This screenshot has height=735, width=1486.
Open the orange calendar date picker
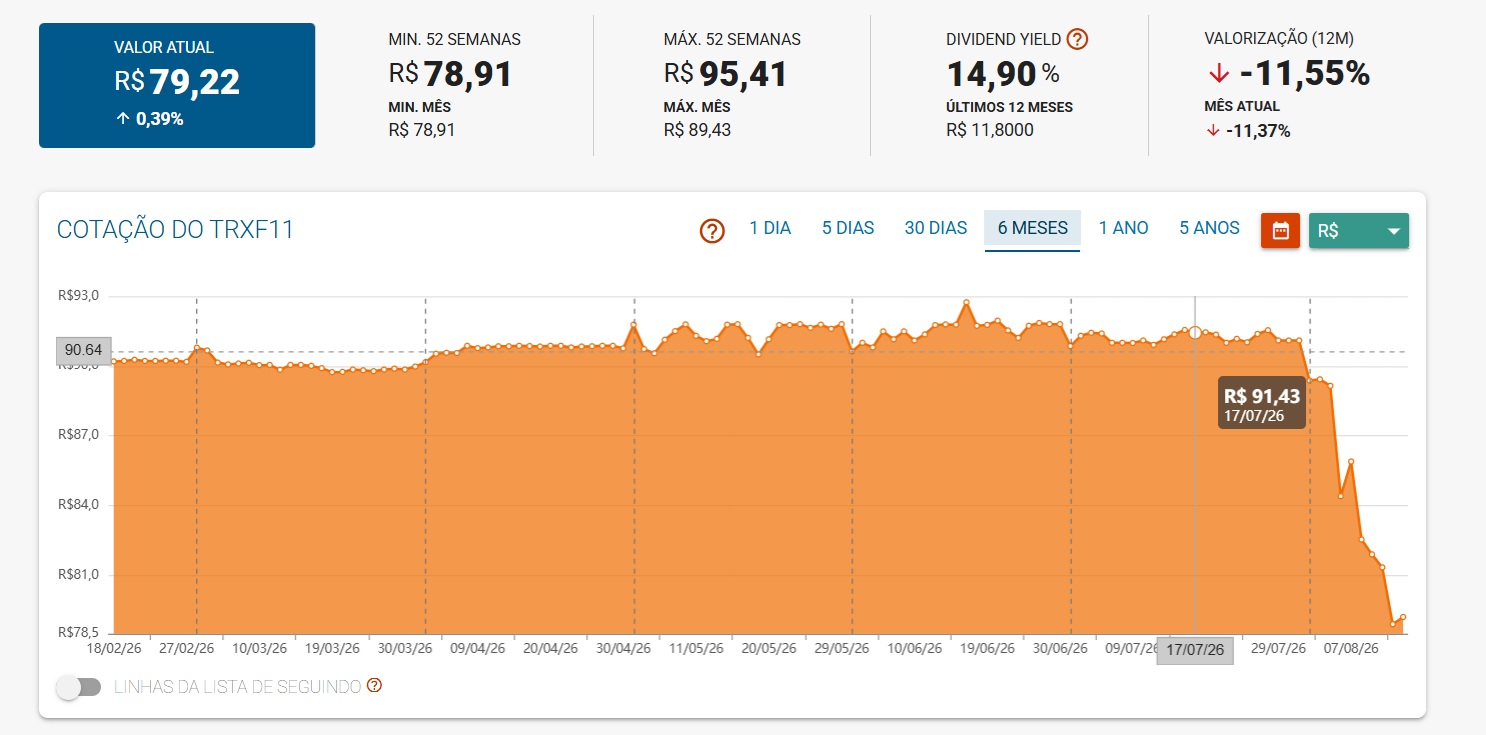click(1280, 231)
